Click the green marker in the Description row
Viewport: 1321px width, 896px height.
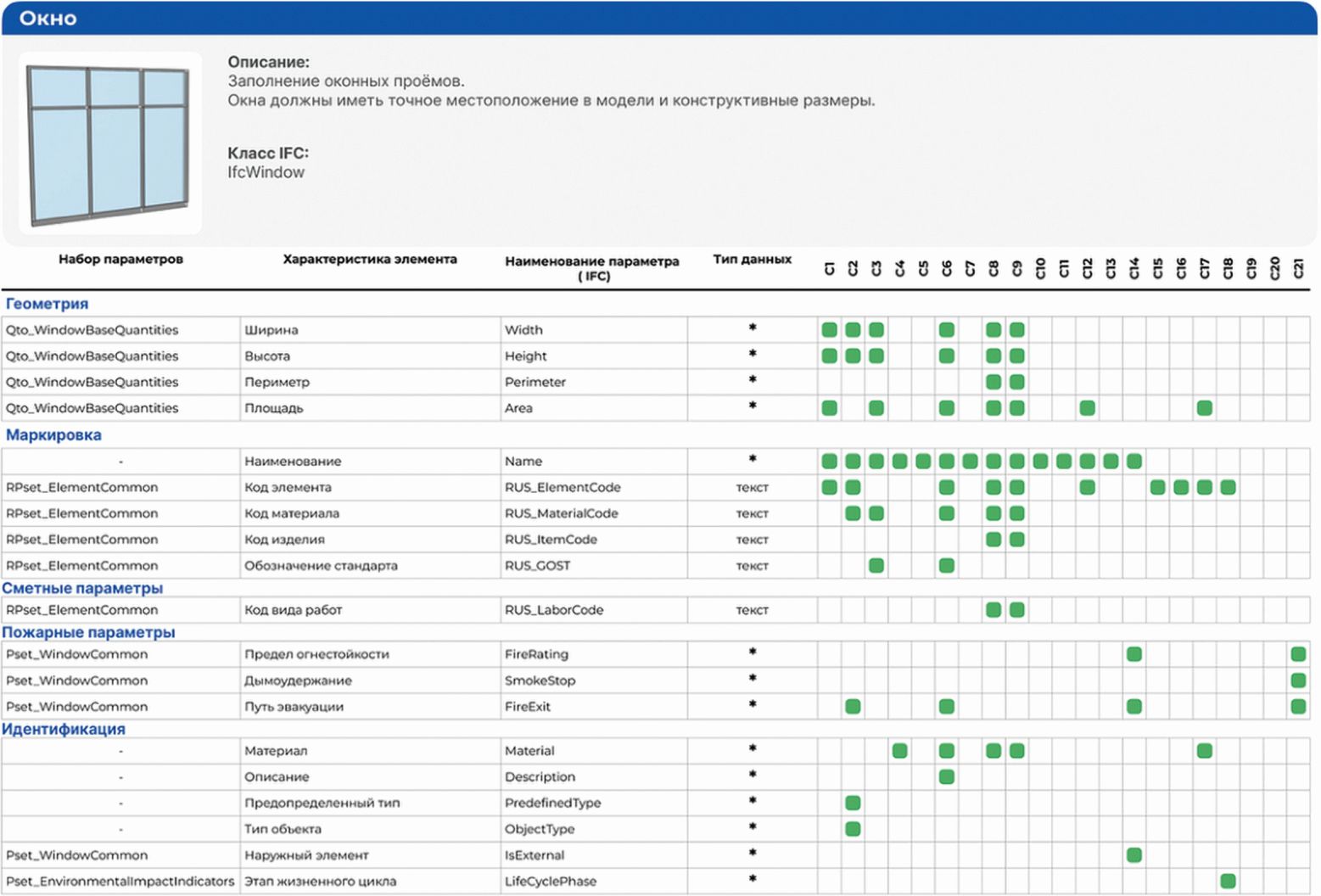pos(947,776)
